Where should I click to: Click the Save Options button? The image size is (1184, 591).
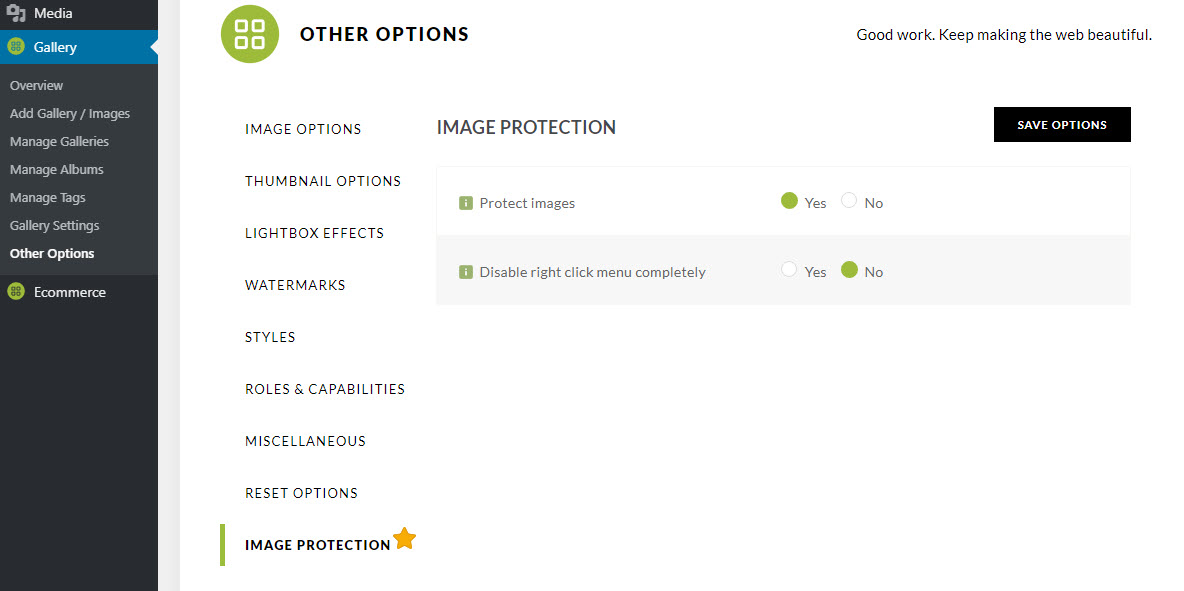coord(1062,124)
